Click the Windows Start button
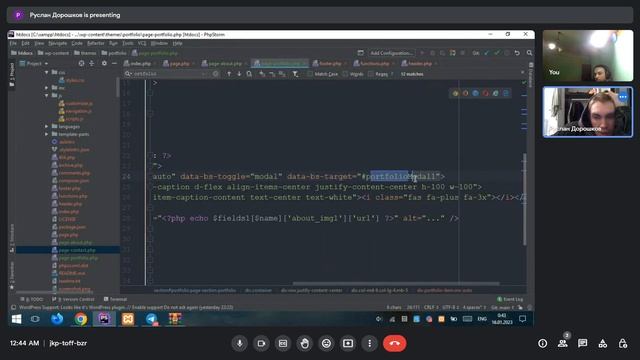This screenshot has width=640, height=360. tap(16, 319)
